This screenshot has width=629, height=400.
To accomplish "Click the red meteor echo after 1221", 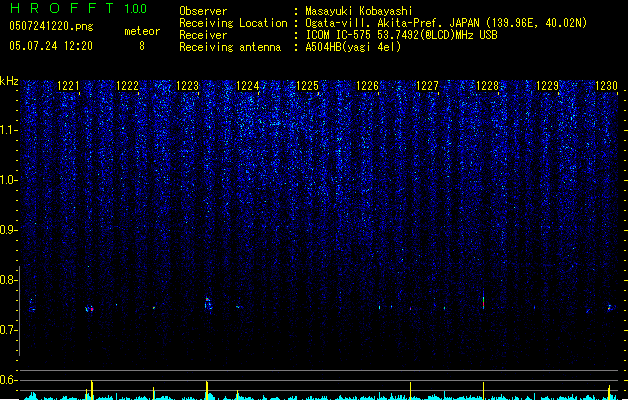I will click(89, 309).
